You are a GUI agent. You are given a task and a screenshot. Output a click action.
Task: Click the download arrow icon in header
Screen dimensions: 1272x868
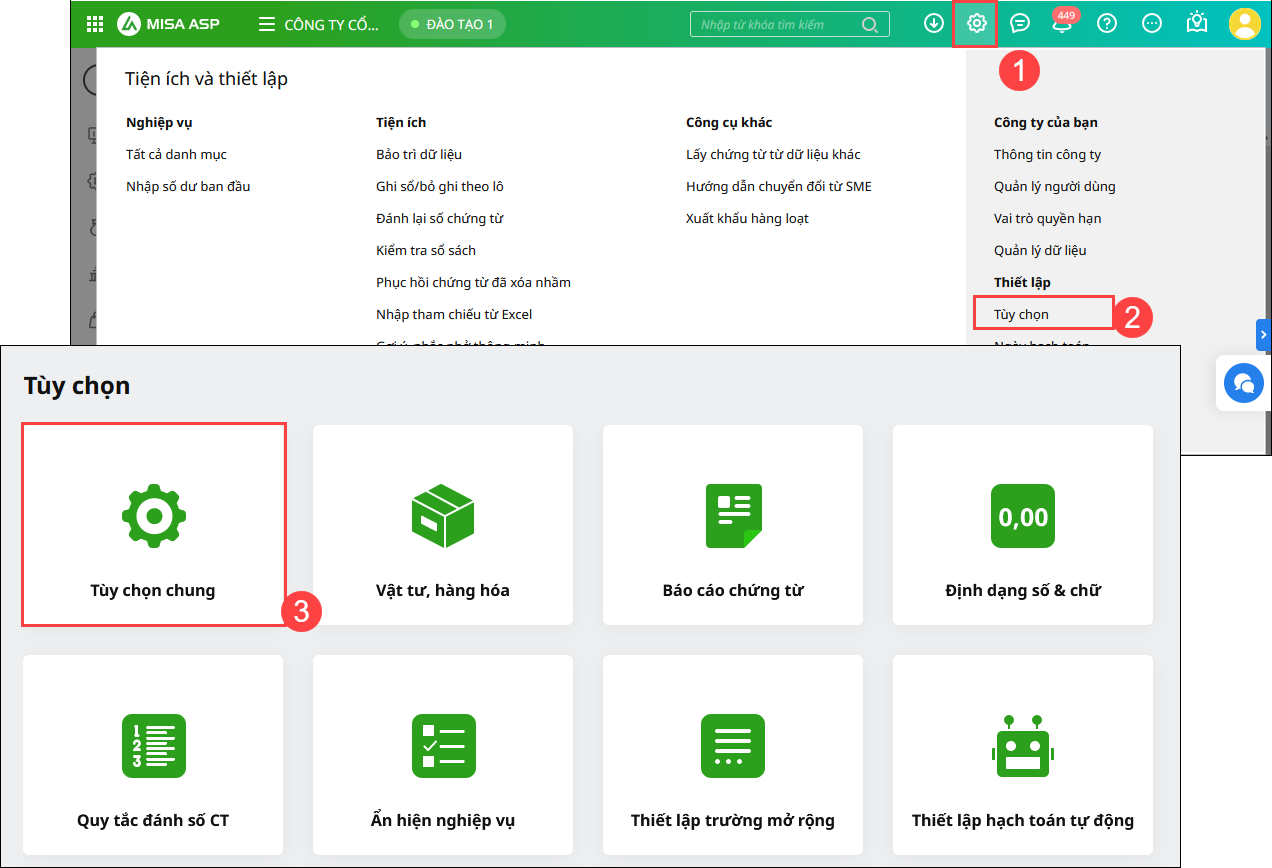933,24
